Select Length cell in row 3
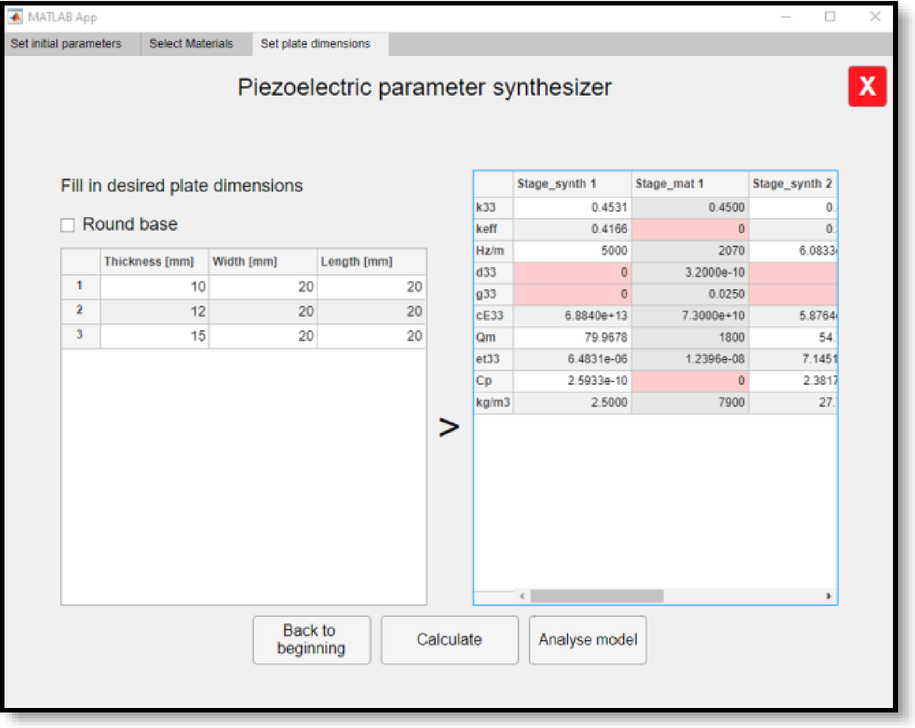This screenshot has height=728, width=915. [x=371, y=336]
